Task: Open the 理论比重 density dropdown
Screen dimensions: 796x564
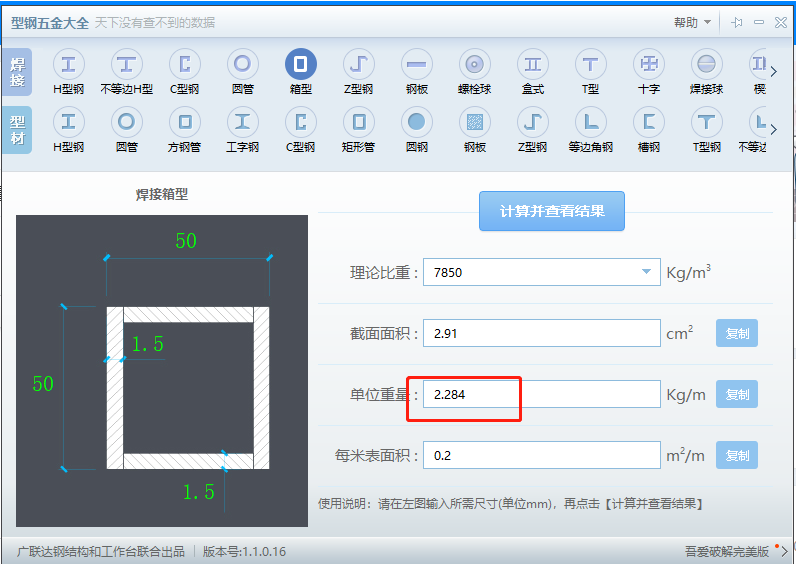Action: pyautogui.click(x=646, y=272)
